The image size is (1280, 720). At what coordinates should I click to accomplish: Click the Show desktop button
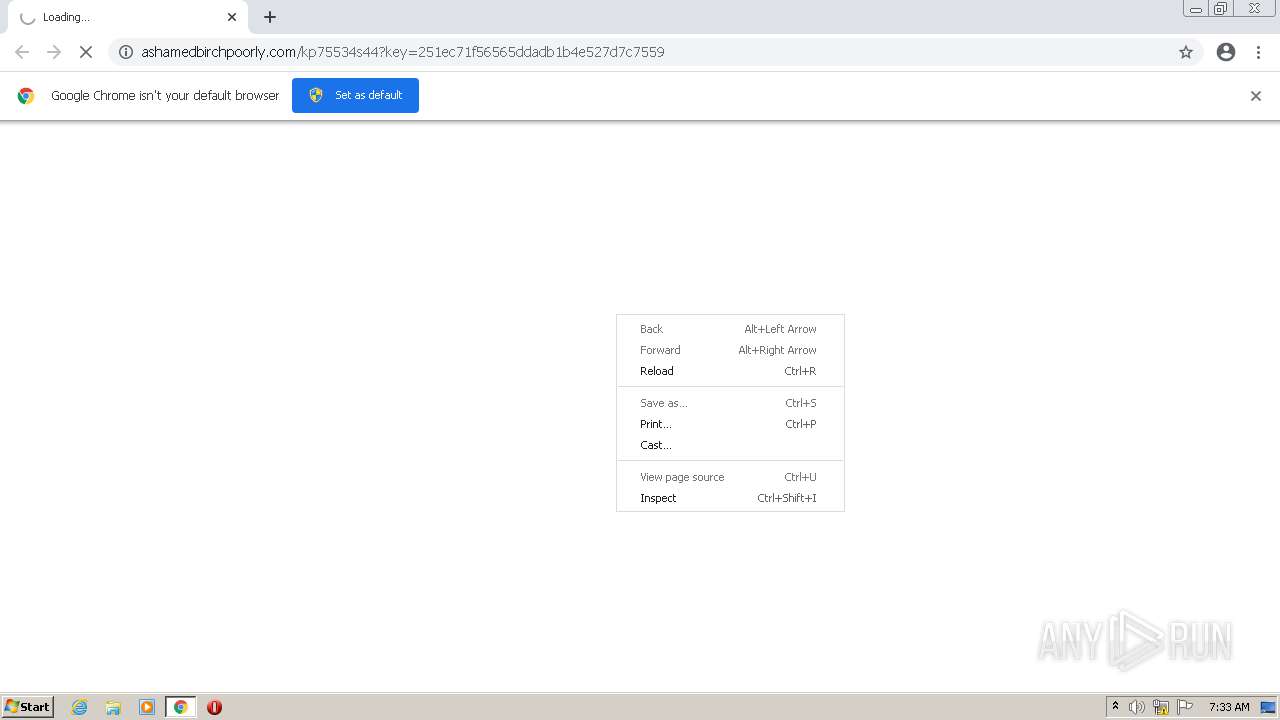1268,707
